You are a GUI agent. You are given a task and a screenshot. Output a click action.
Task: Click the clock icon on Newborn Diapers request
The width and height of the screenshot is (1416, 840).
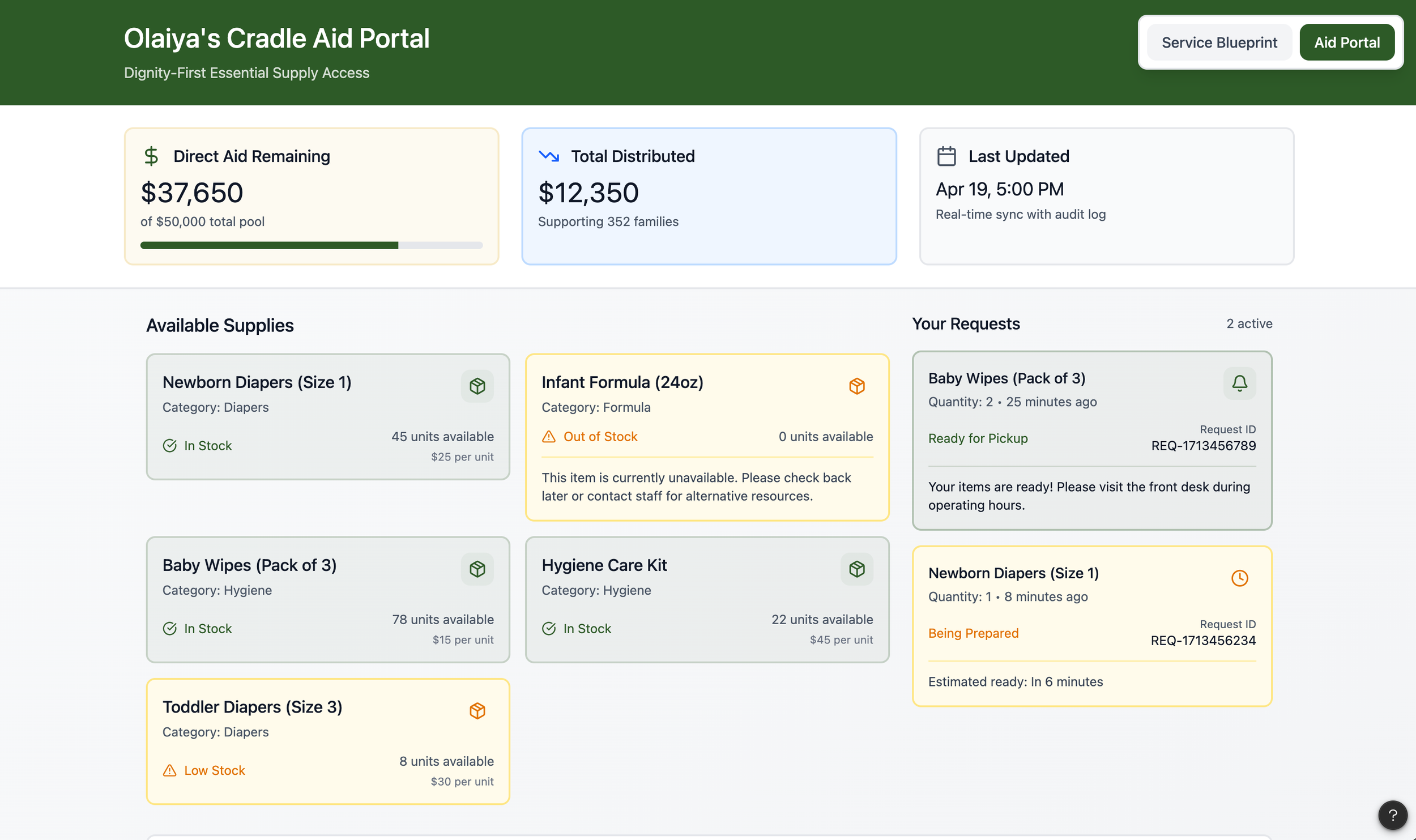[1239, 578]
